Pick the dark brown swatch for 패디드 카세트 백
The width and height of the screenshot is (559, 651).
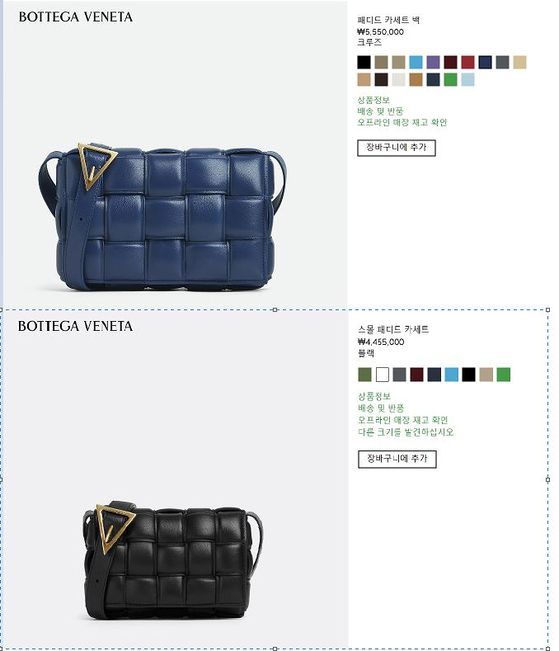pyautogui.click(x=381, y=79)
